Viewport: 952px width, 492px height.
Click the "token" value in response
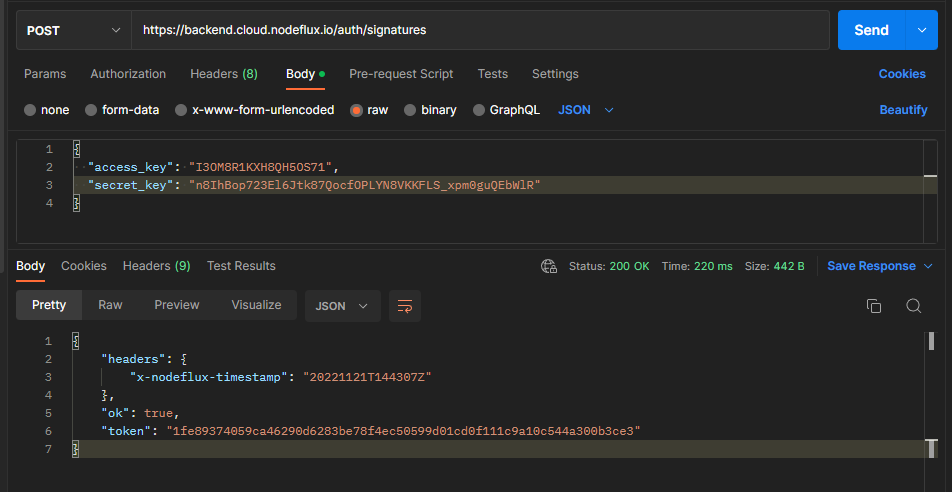(404, 431)
